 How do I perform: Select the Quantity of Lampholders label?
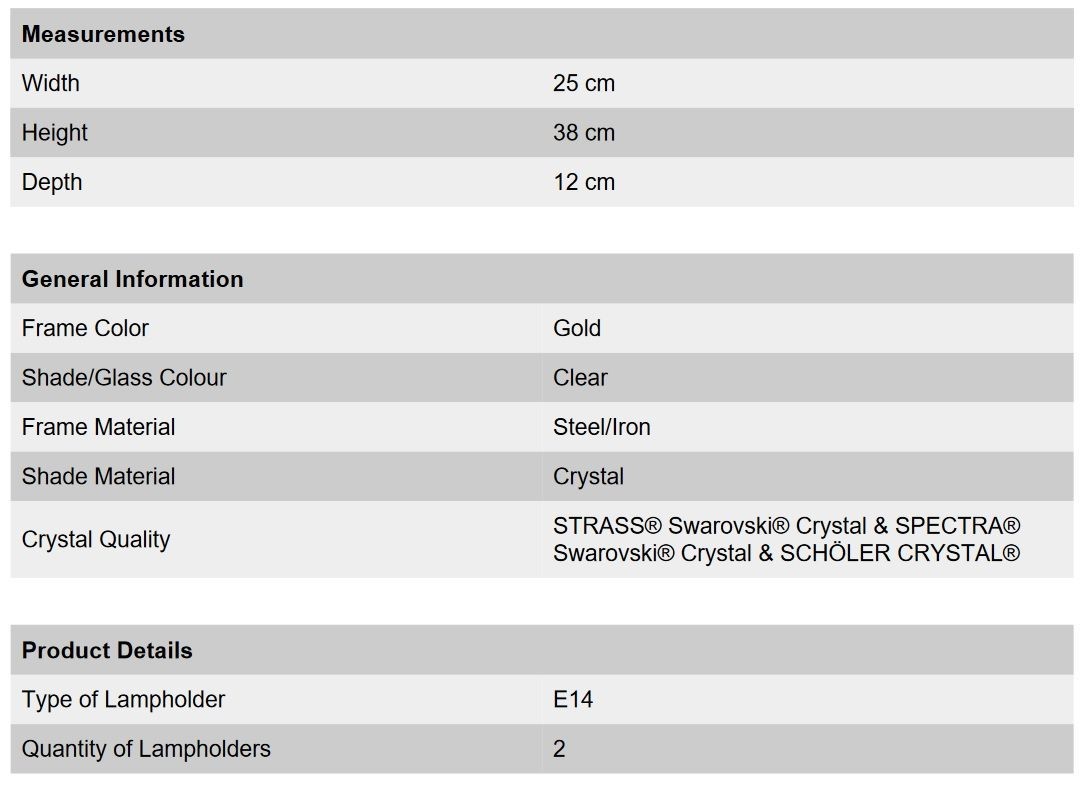tap(146, 749)
